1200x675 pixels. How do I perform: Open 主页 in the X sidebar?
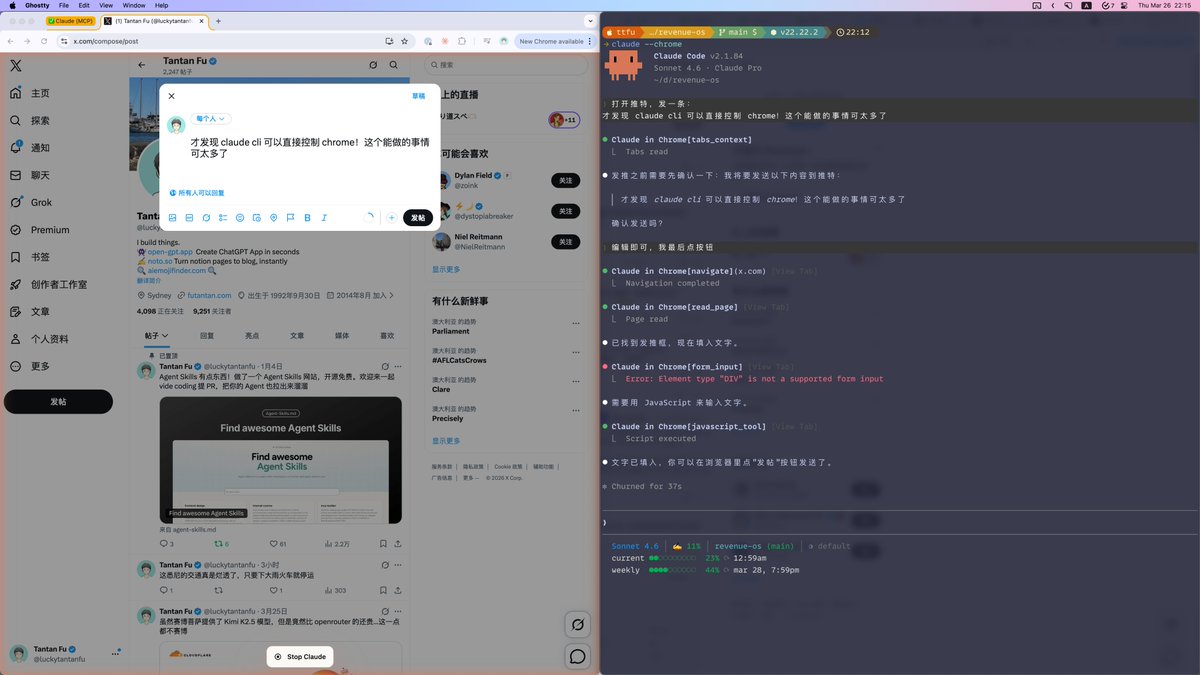point(29,93)
